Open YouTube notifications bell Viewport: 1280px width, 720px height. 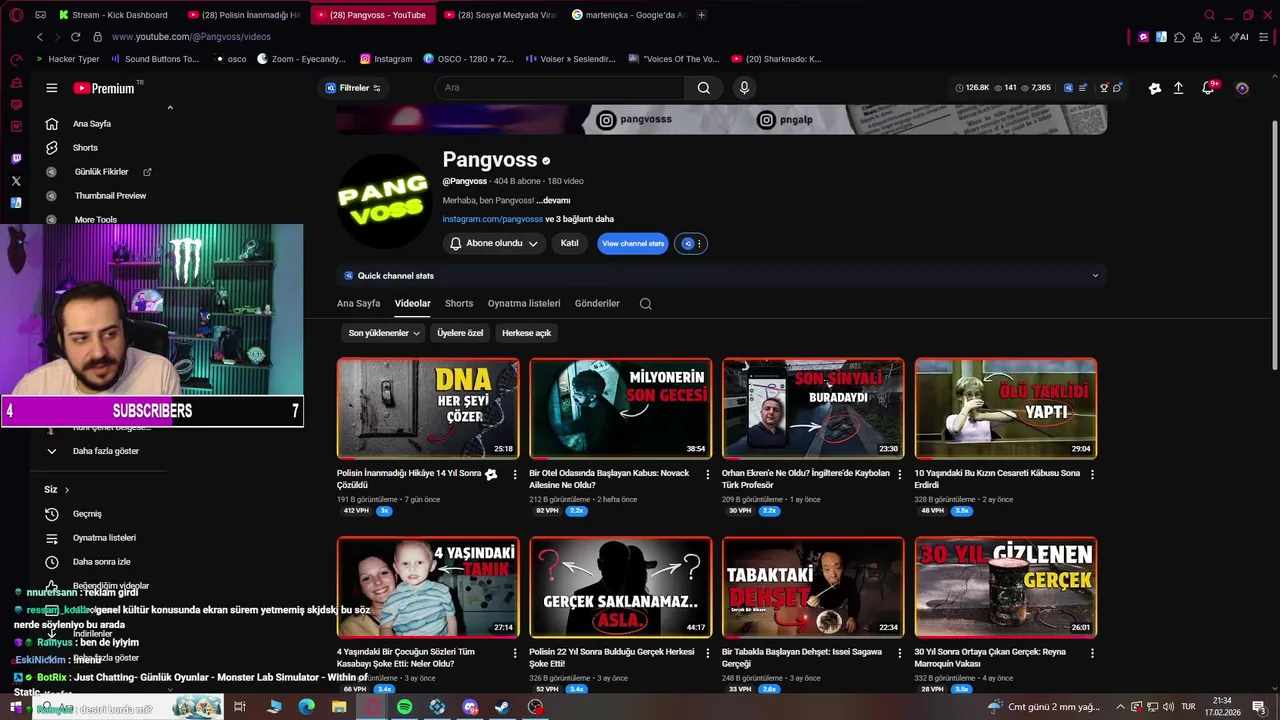pos(1208,88)
